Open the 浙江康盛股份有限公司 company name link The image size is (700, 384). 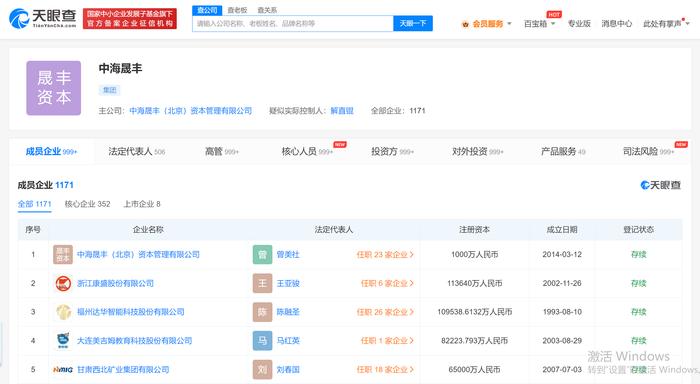tap(115, 283)
